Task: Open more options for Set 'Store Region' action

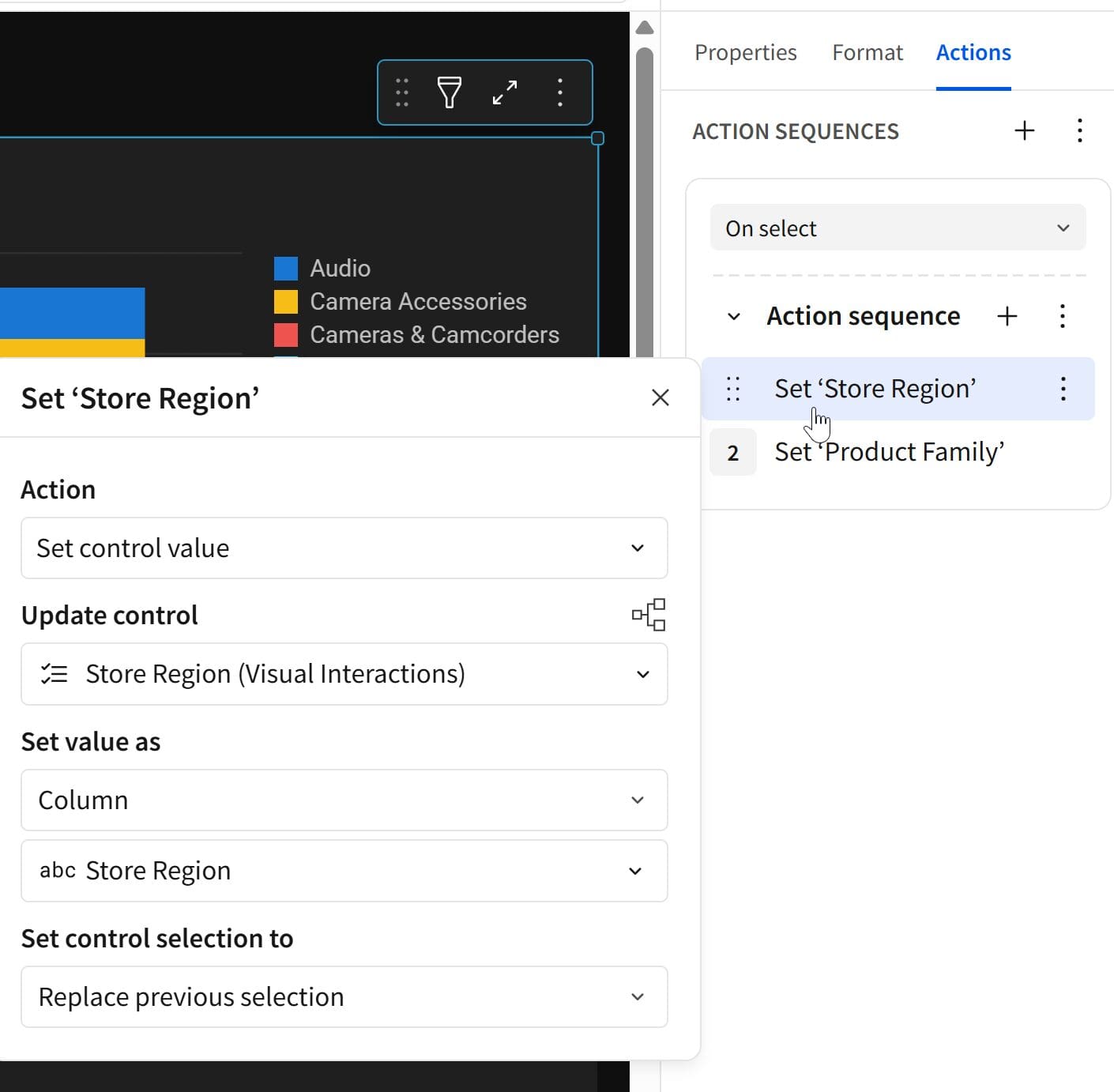Action: click(1063, 389)
